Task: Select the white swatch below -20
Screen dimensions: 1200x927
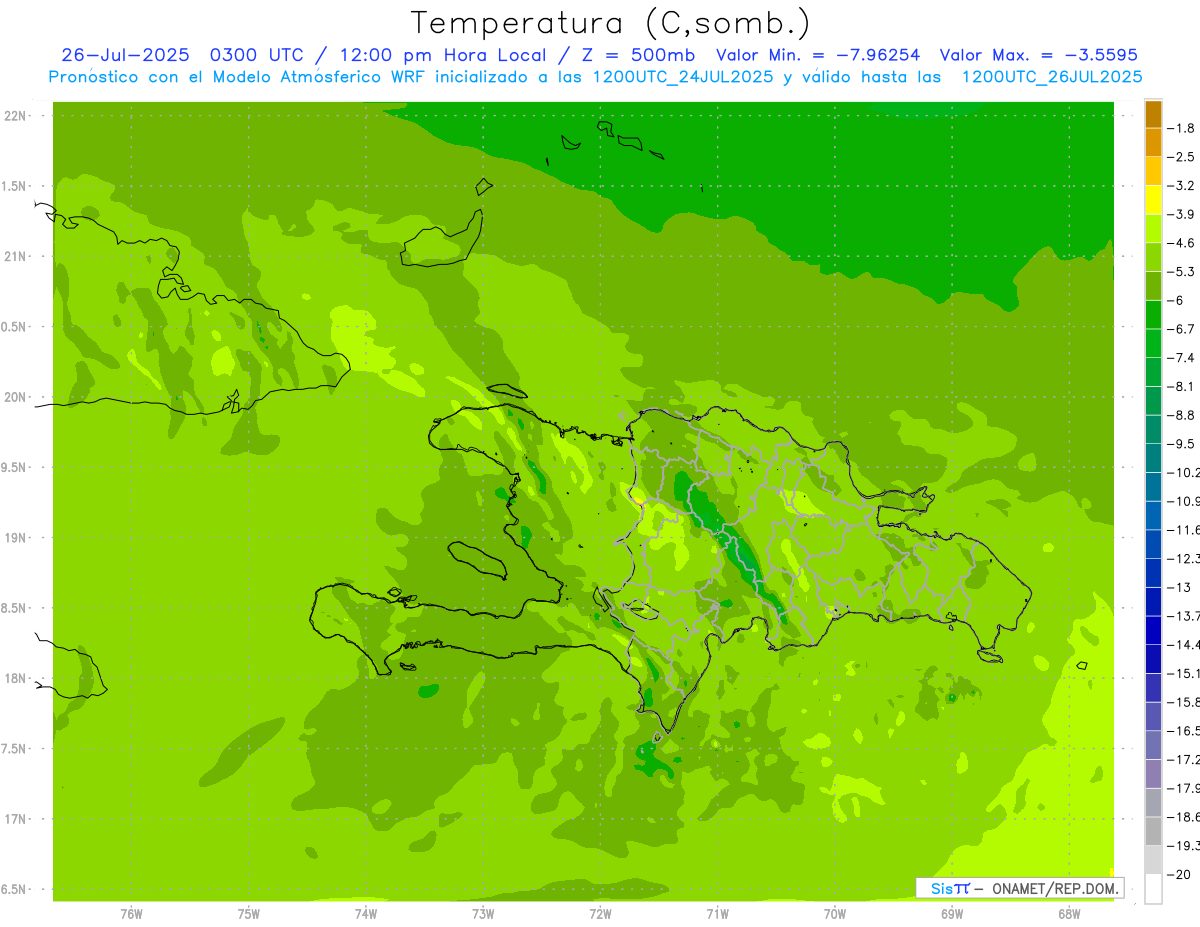Action: tap(1153, 888)
